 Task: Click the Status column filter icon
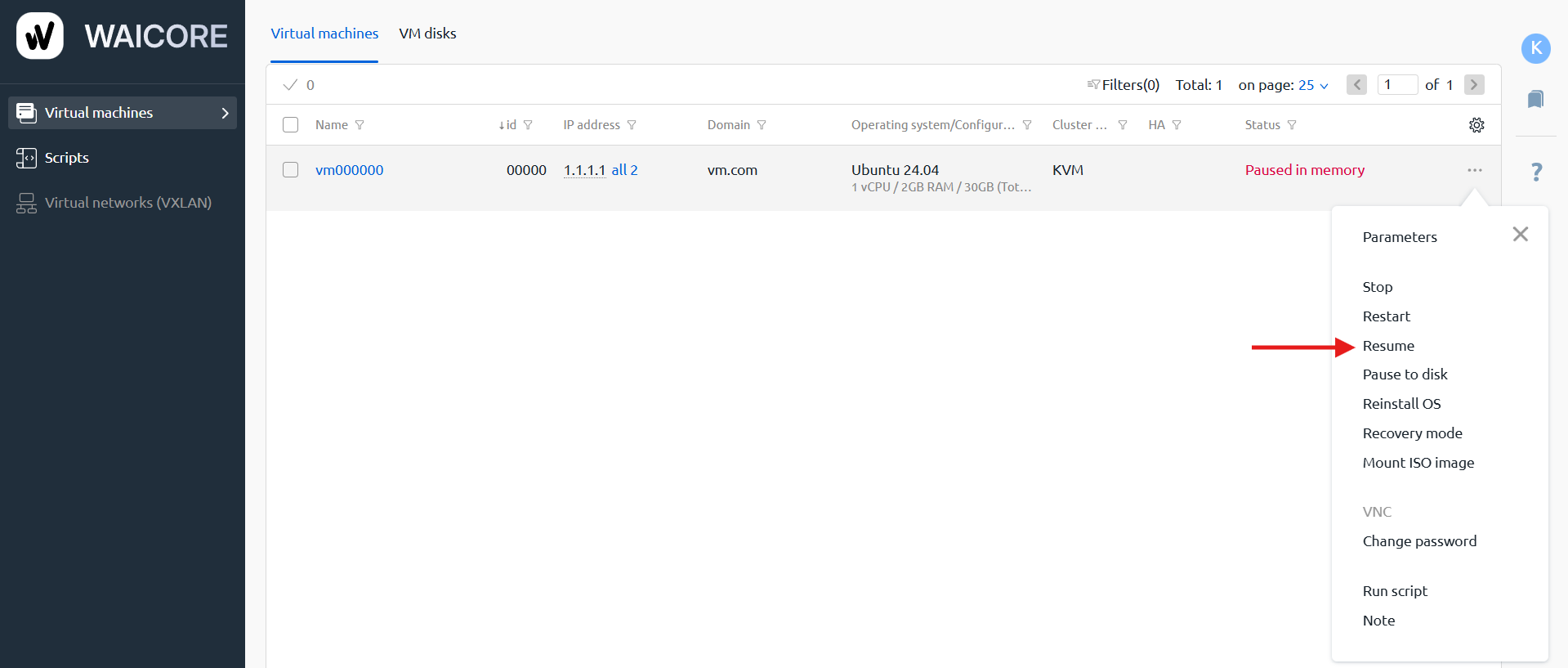[1292, 125]
